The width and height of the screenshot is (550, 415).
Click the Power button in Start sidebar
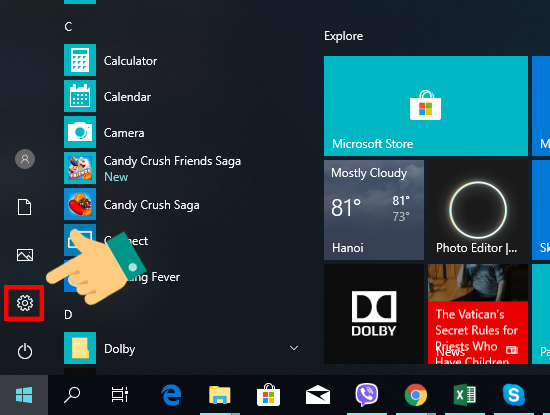click(x=25, y=351)
